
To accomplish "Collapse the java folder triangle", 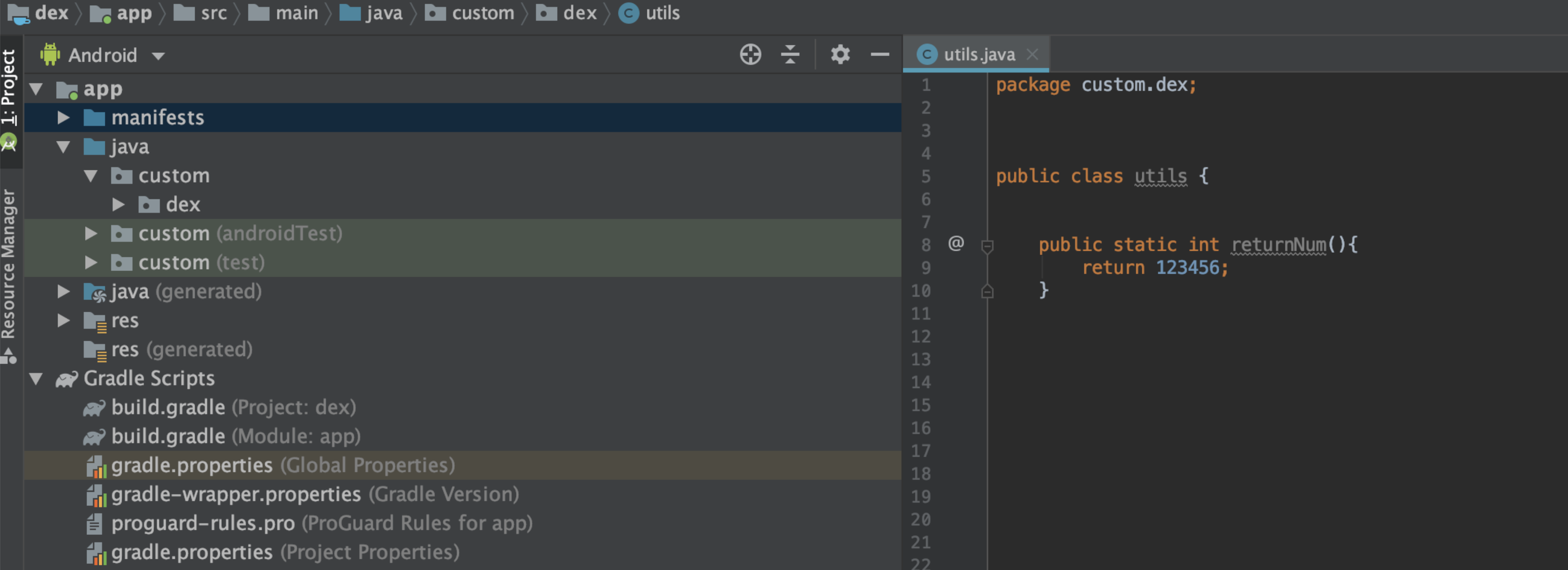I will point(63,146).
